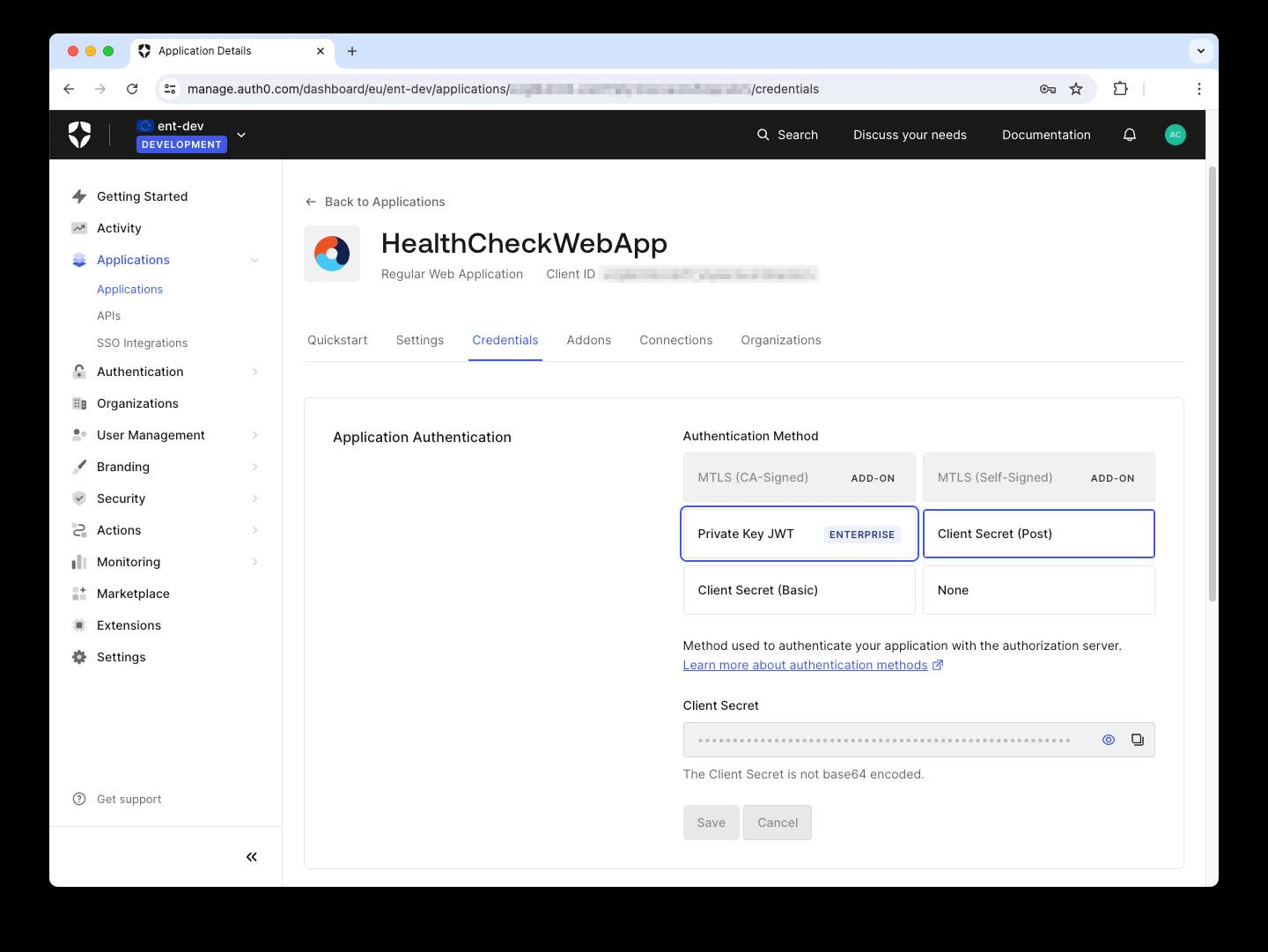The image size is (1268, 952).
Task: Expand Branding section chevron
Action: (254, 467)
